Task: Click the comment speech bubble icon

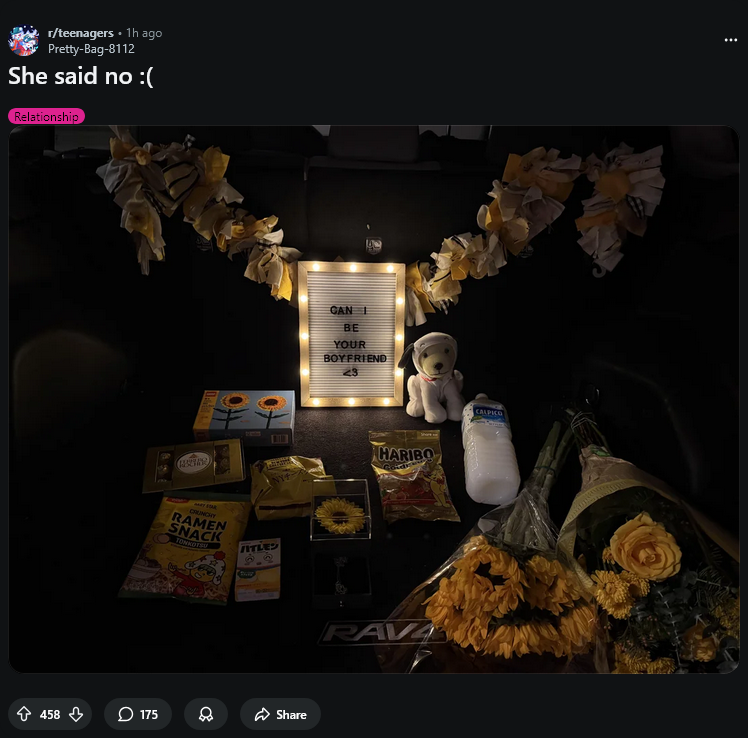Action: (x=125, y=714)
